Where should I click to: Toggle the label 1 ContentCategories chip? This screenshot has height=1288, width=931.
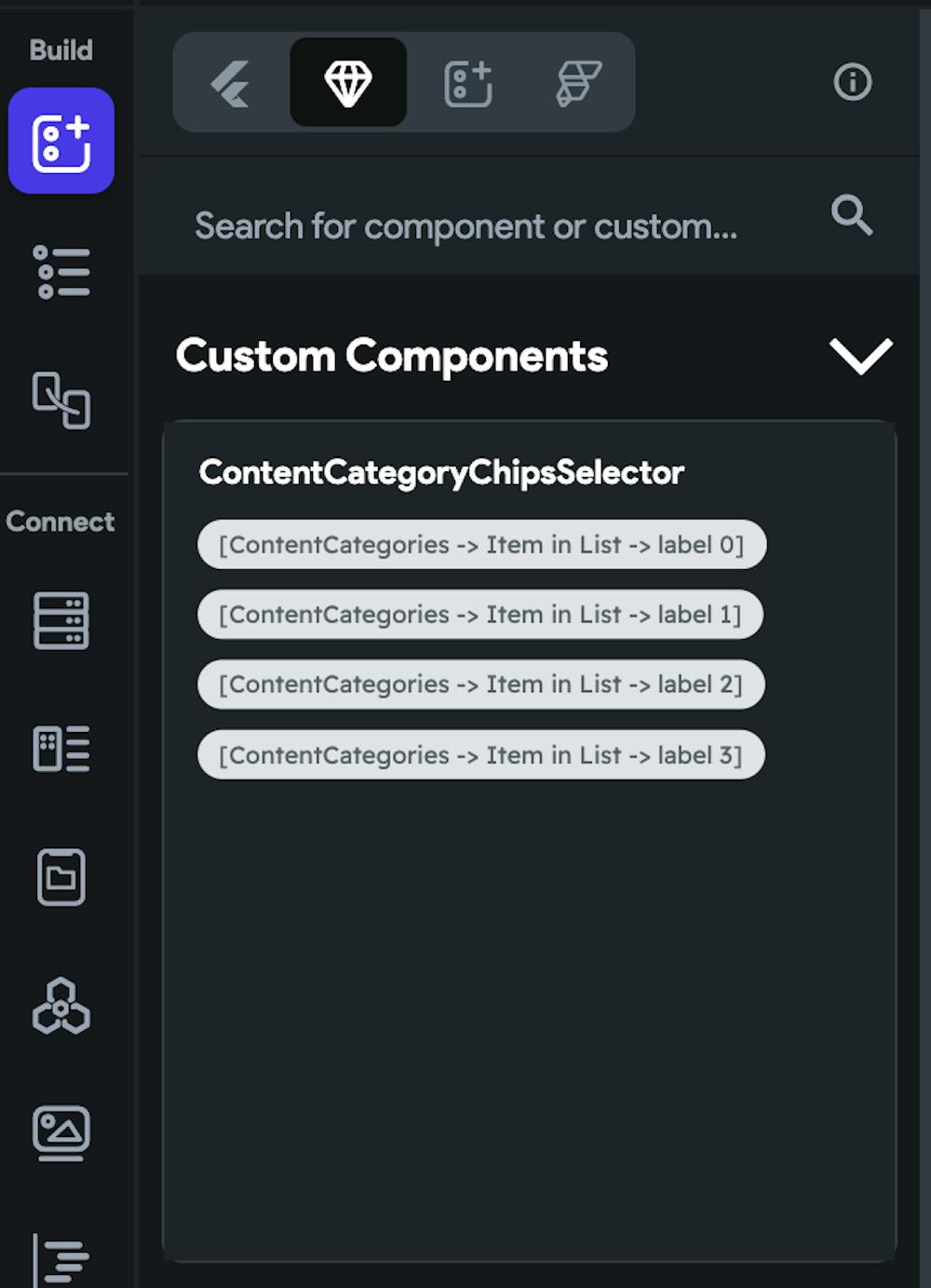tap(480, 615)
